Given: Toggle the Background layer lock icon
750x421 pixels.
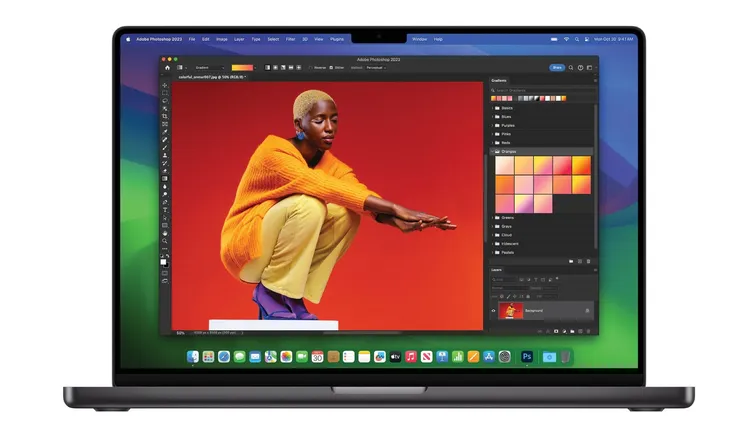Looking at the screenshot, I should pyautogui.click(x=587, y=310).
